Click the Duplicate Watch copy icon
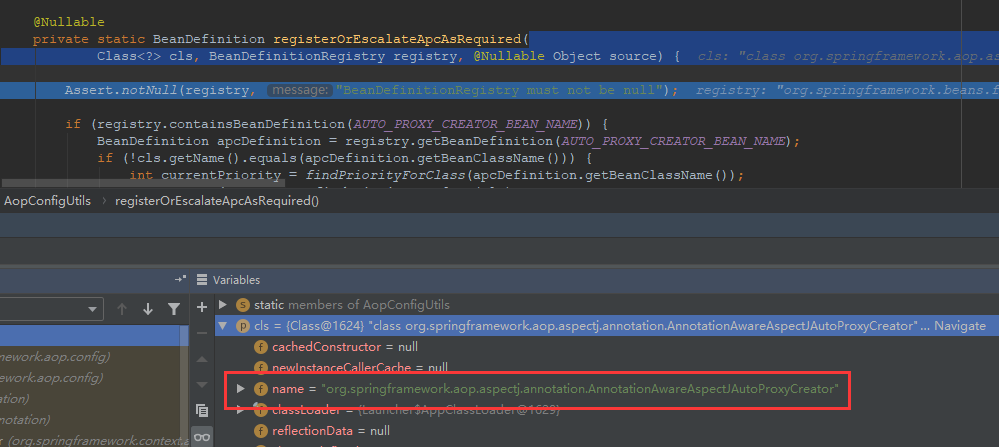The image size is (999, 447). click(202, 410)
